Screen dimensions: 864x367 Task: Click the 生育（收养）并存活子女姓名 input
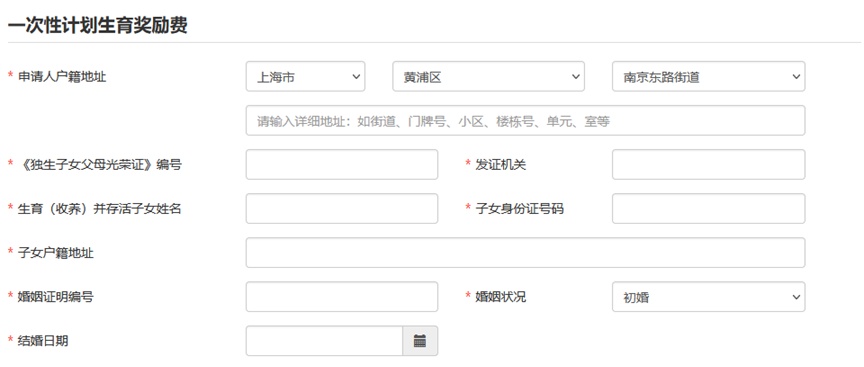point(342,209)
